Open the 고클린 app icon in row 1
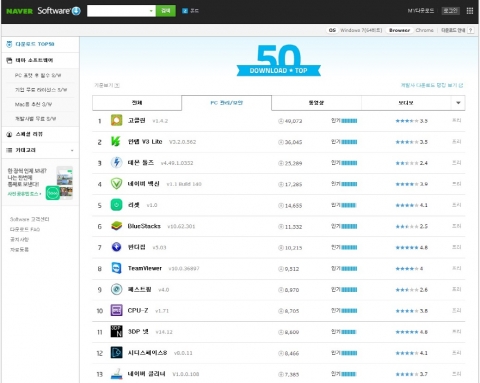This screenshot has height=383, width=480. [116, 120]
